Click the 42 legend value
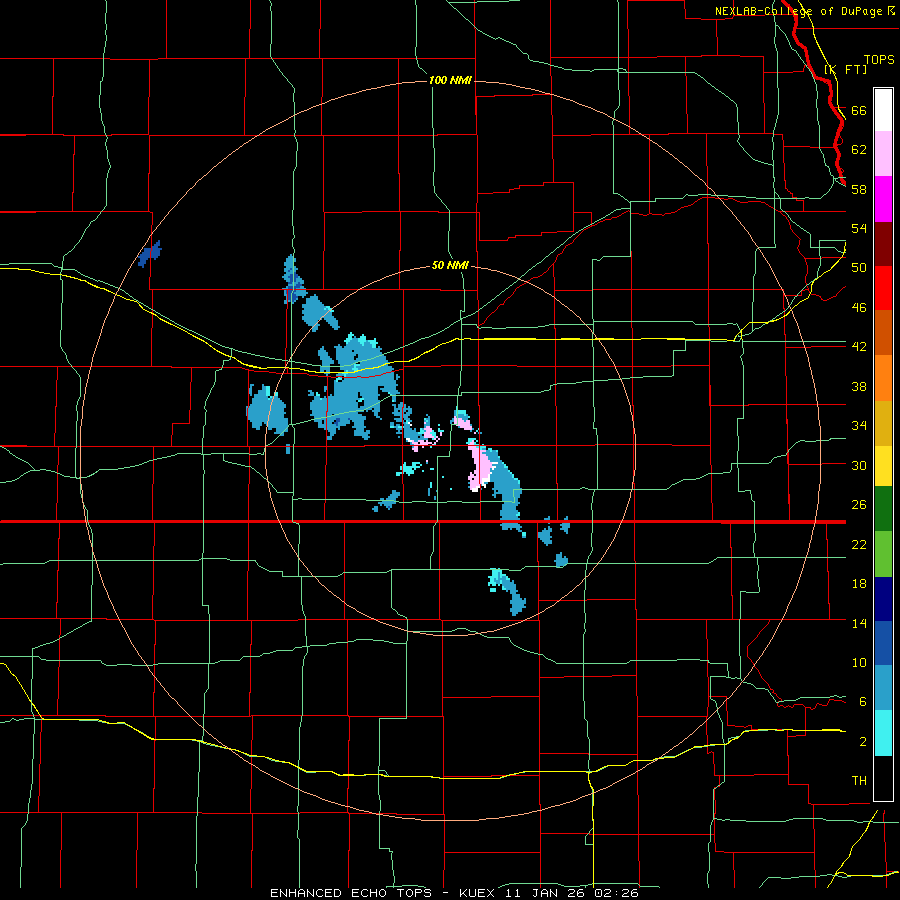The width and height of the screenshot is (900, 900). pyautogui.click(x=859, y=347)
